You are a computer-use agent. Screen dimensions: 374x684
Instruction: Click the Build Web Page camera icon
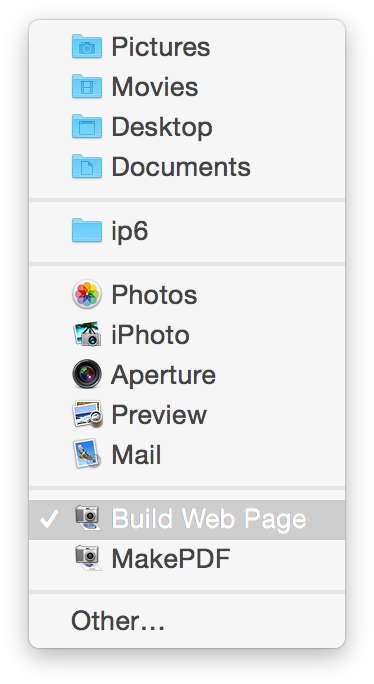click(88, 518)
